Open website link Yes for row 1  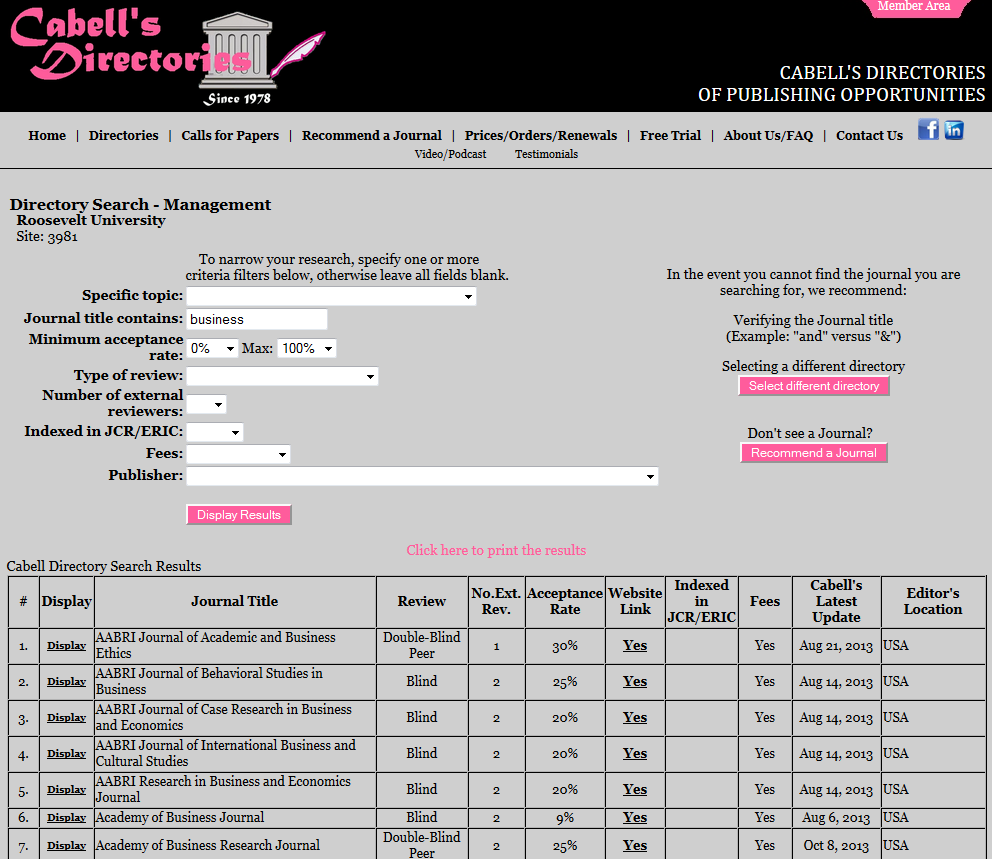coord(635,645)
